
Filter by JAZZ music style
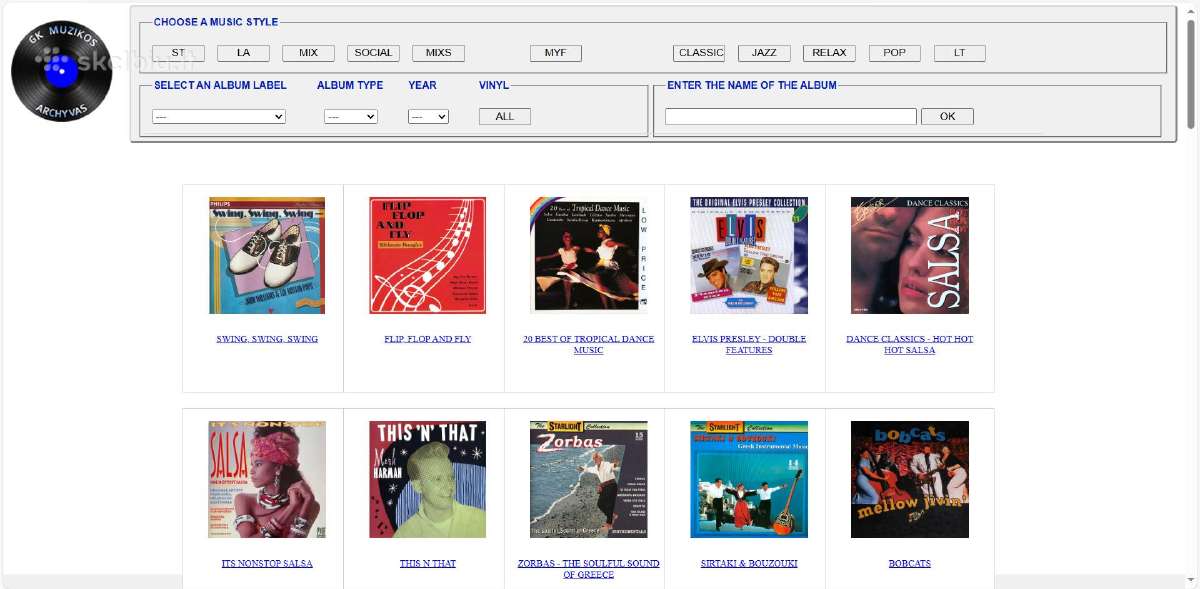pyautogui.click(x=764, y=53)
